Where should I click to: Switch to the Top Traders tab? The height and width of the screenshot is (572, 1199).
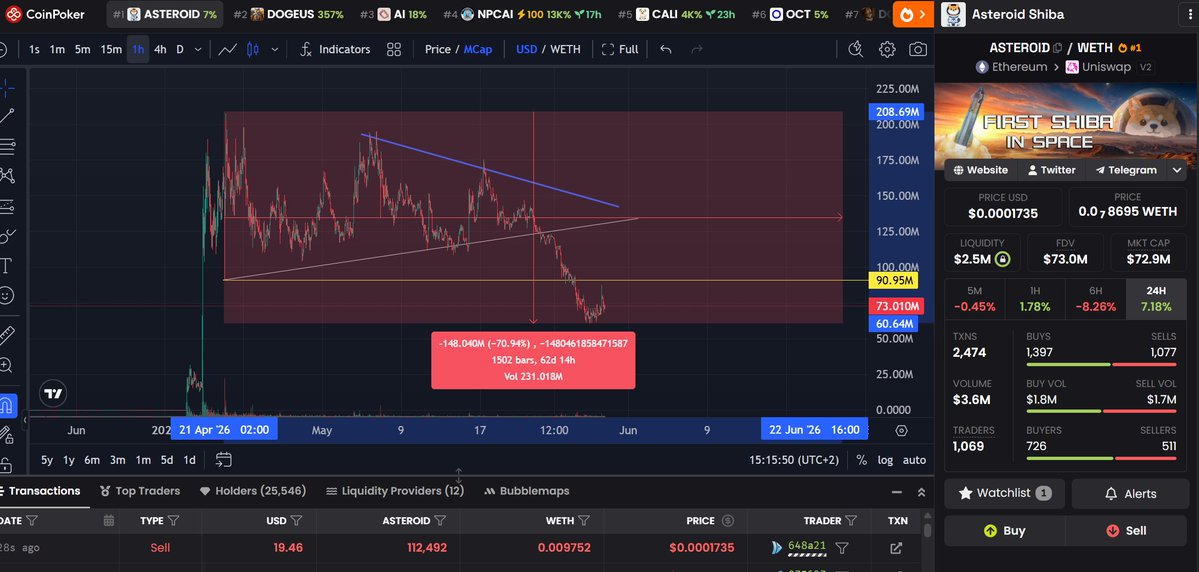pos(141,491)
